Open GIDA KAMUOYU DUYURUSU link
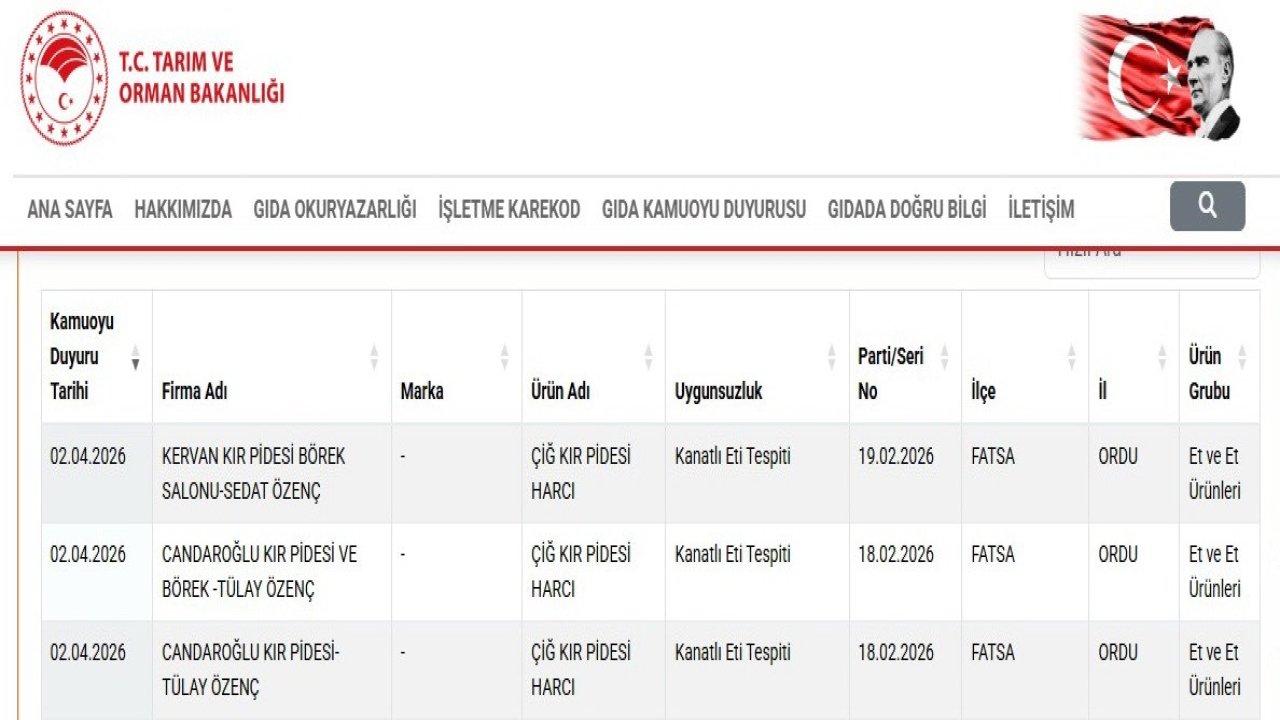Viewport: 1280px width, 720px height. [704, 209]
